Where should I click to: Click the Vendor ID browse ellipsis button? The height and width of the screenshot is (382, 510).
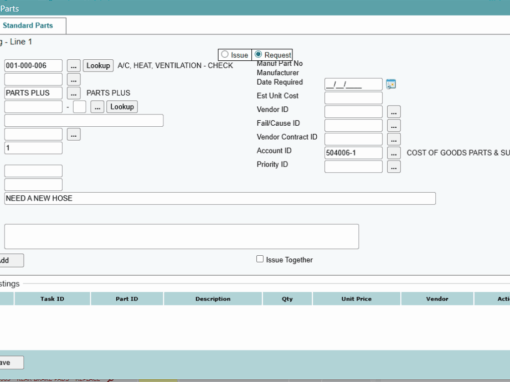394,112
